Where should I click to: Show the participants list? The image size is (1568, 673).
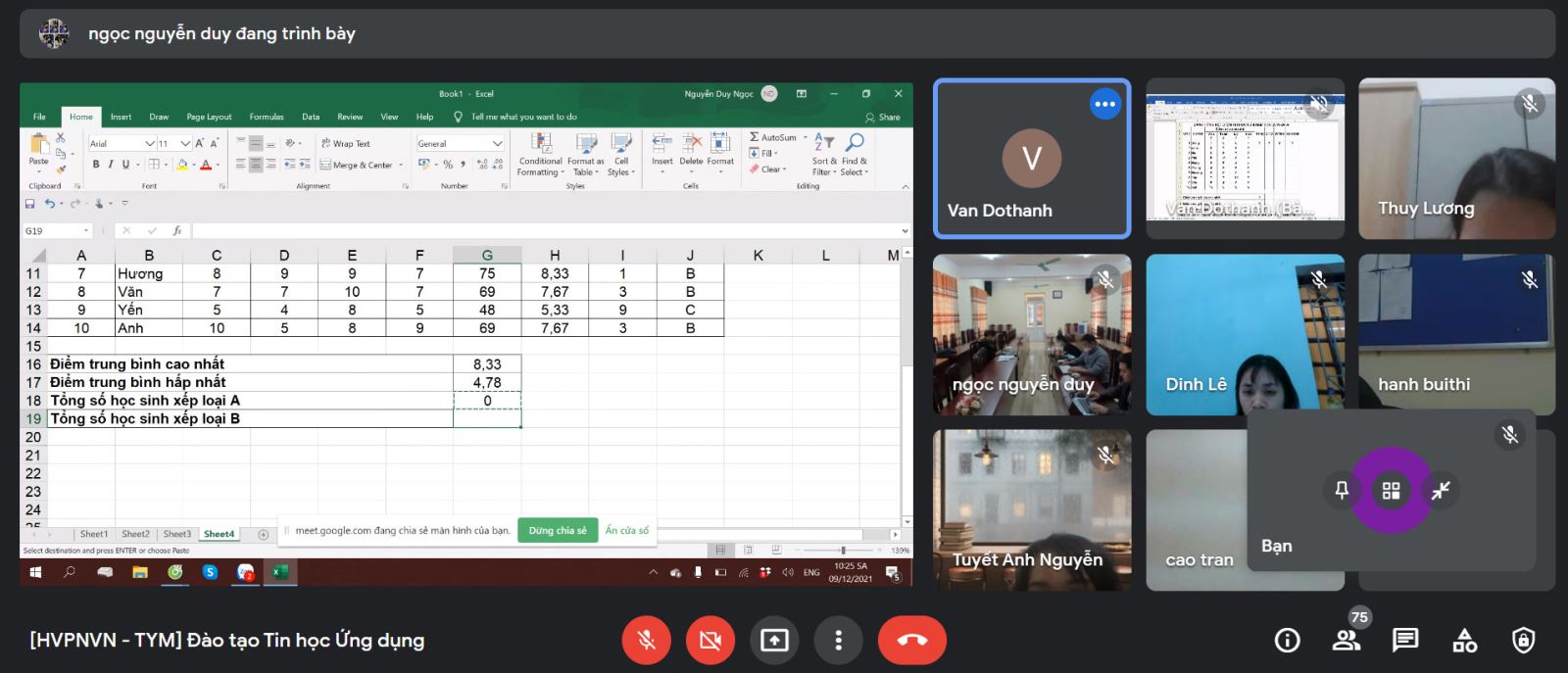[1347, 641]
